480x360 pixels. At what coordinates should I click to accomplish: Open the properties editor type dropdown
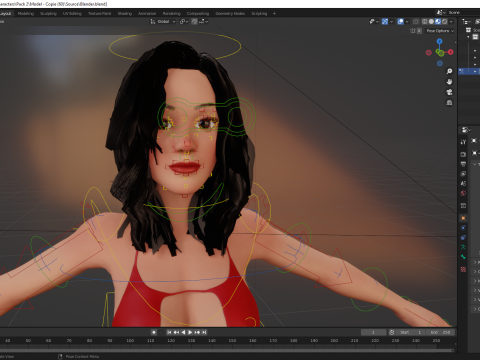pos(466,130)
